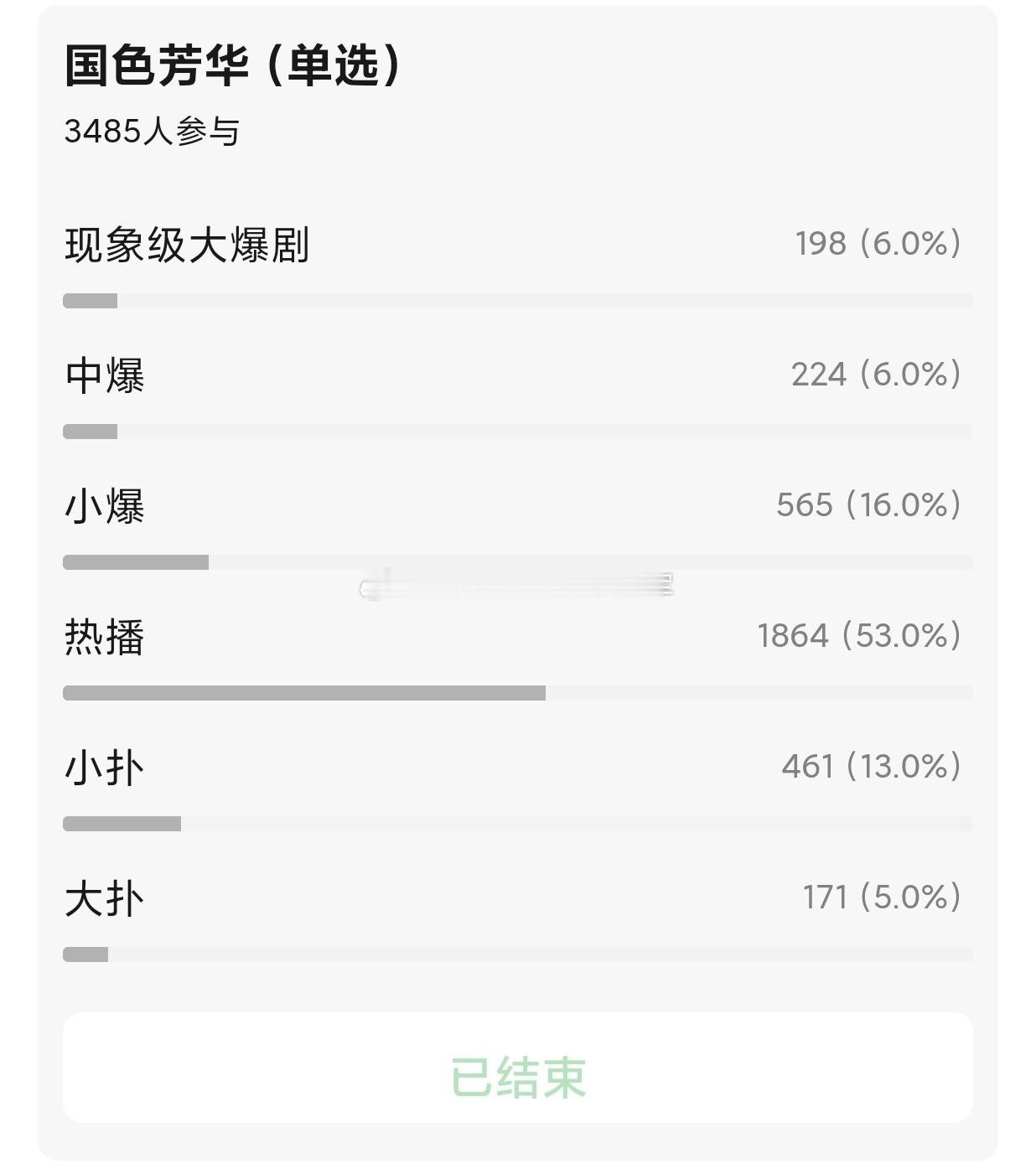Click the 现象级大爆剧 progress bar
Viewport: 1036px width, 1169px height.
pyautogui.click(x=518, y=301)
